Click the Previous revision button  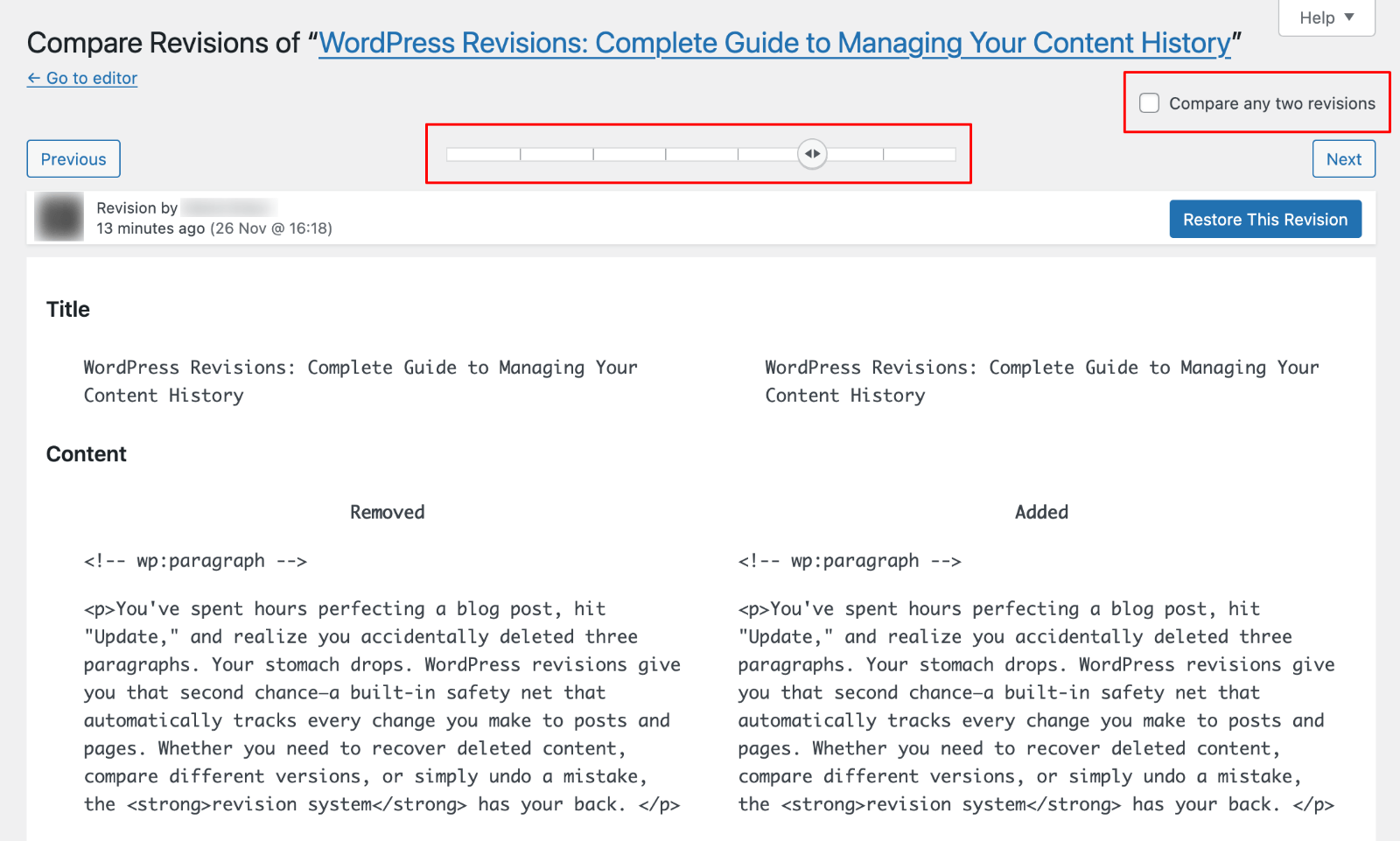[73, 158]
